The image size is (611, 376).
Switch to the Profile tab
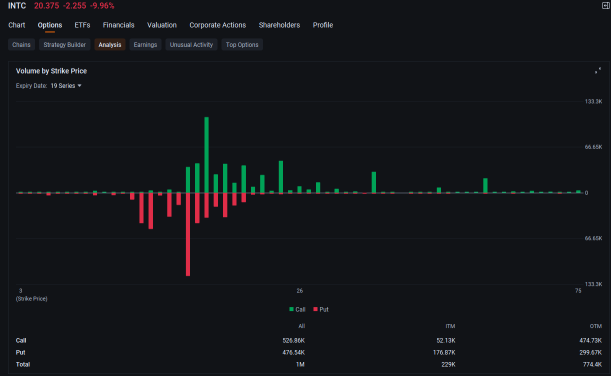[323, 25]
